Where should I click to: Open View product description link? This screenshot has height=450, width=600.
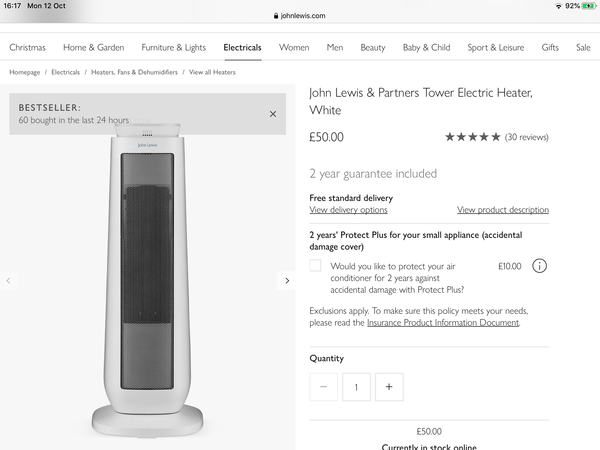pos(503,210)
